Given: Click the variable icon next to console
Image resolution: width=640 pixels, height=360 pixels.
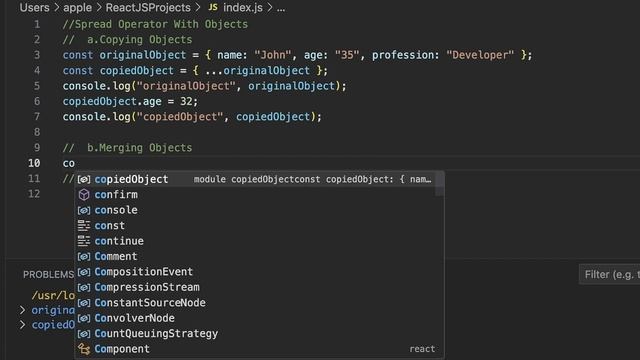Looking at the screenshot, I should [x=84, y=211].
